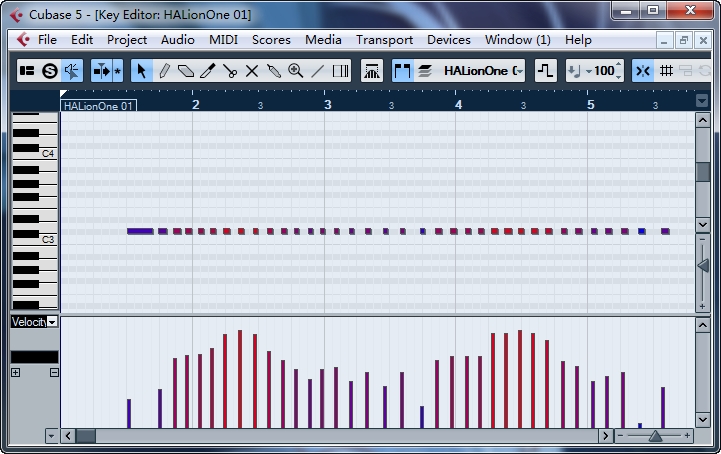Click the note display scroll up arrow
Image resolution: width=721 pixels, height=454 pixels.
tap(703, 121)
